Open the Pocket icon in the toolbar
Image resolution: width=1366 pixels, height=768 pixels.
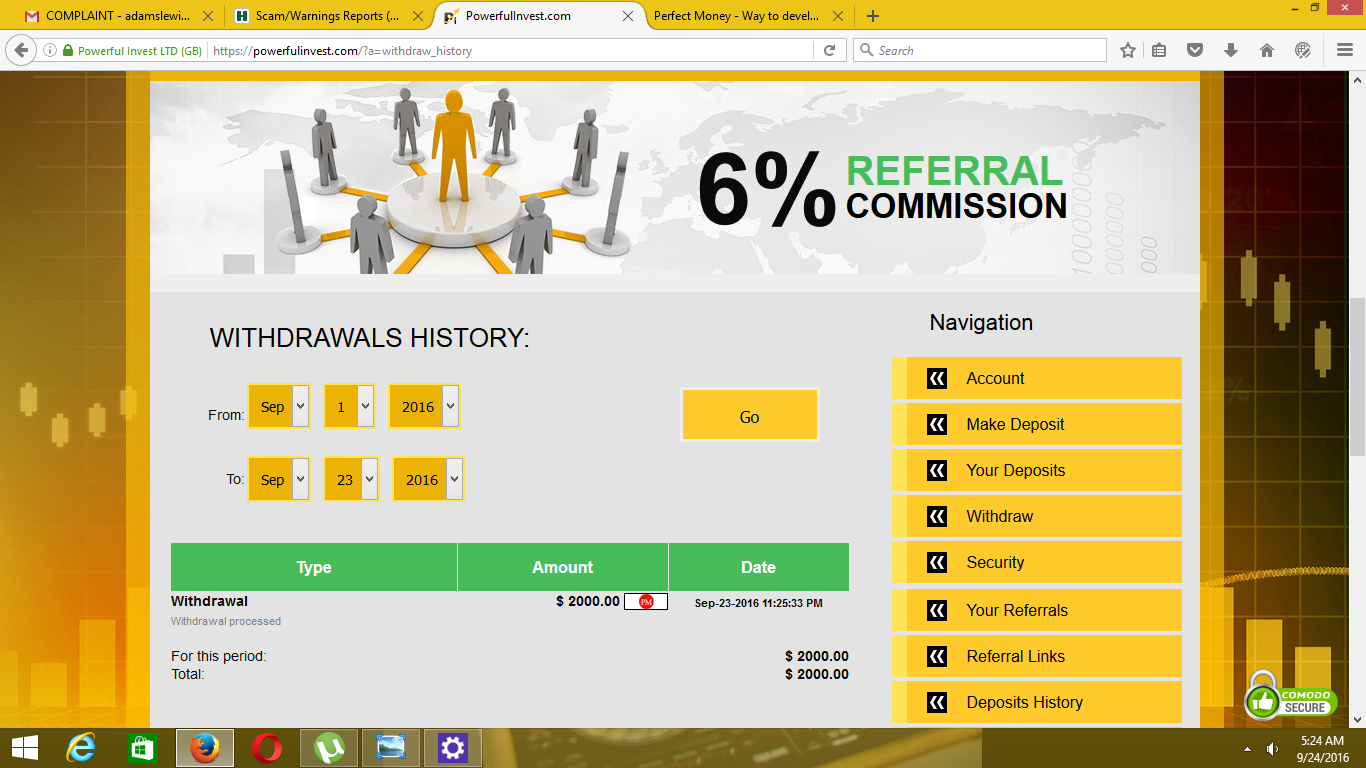pyautogui.click(x=1194, y=50)
